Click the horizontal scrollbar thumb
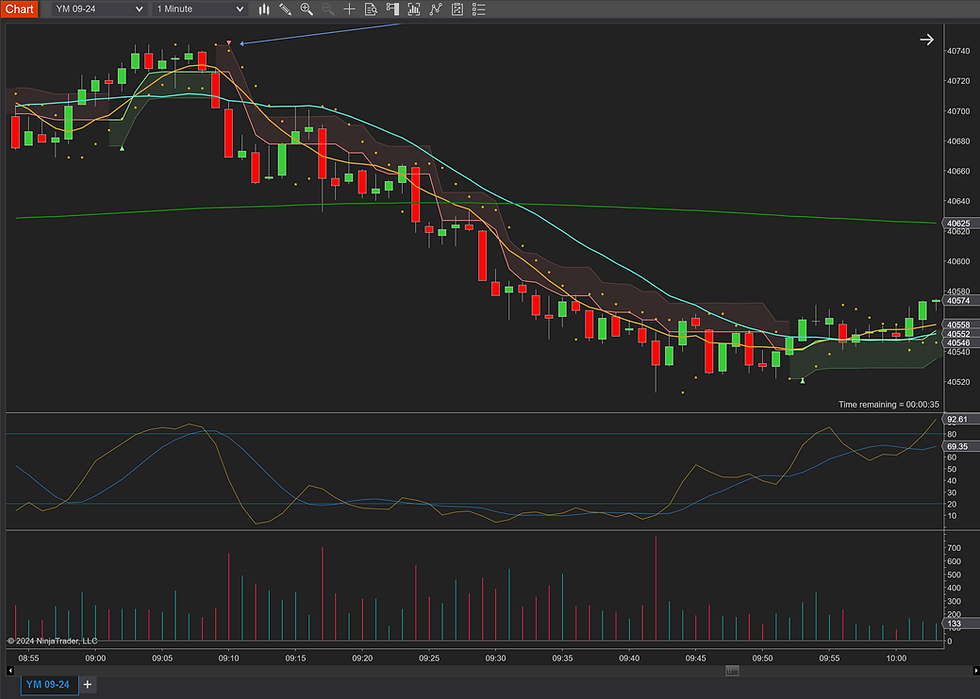The image size is (980, 699). click(x=732, y=671)
